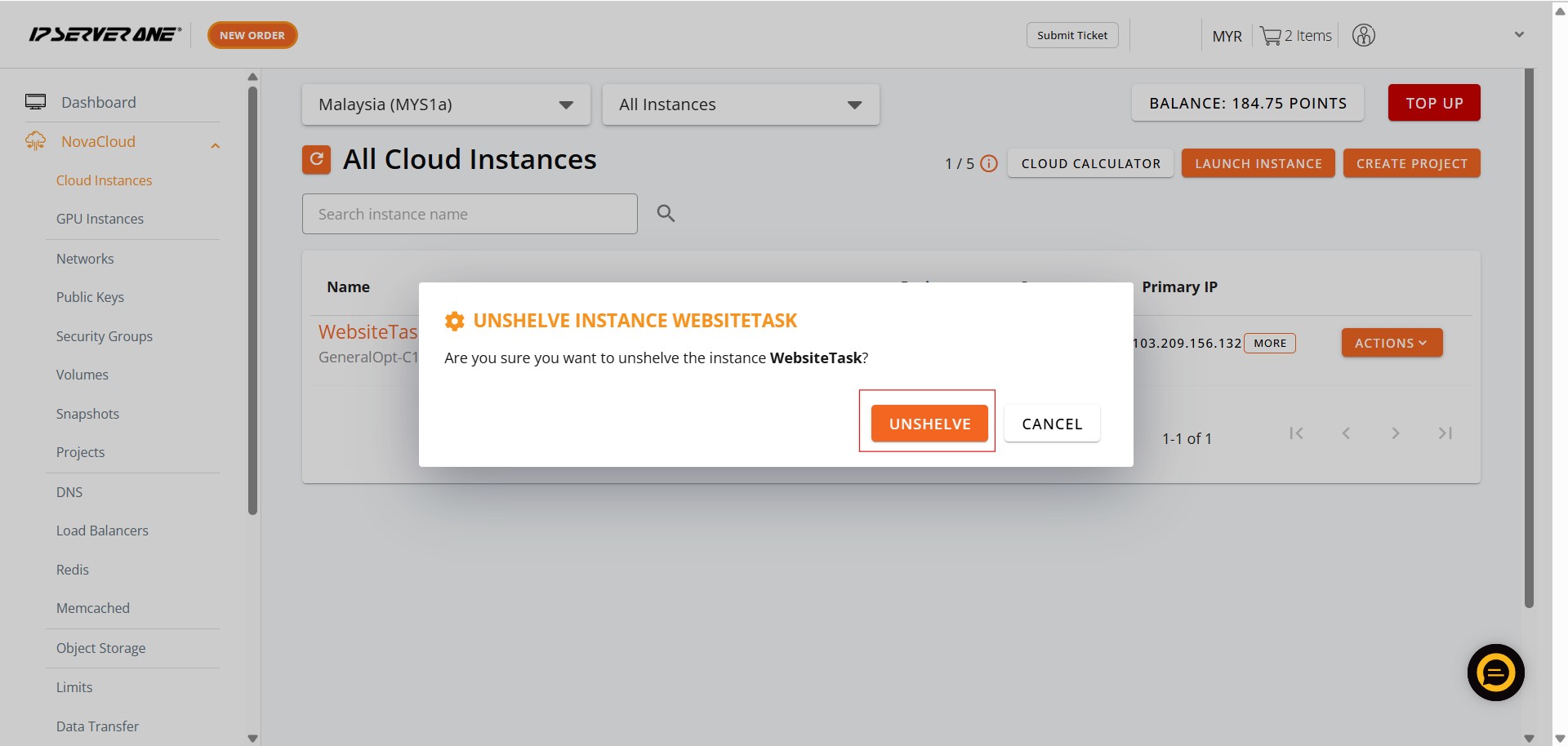The height and width of the screenshot is (746, 1568).
Task: Click the Submit Ticket button
Action: pyautogui.click(x=1072, y=35)
